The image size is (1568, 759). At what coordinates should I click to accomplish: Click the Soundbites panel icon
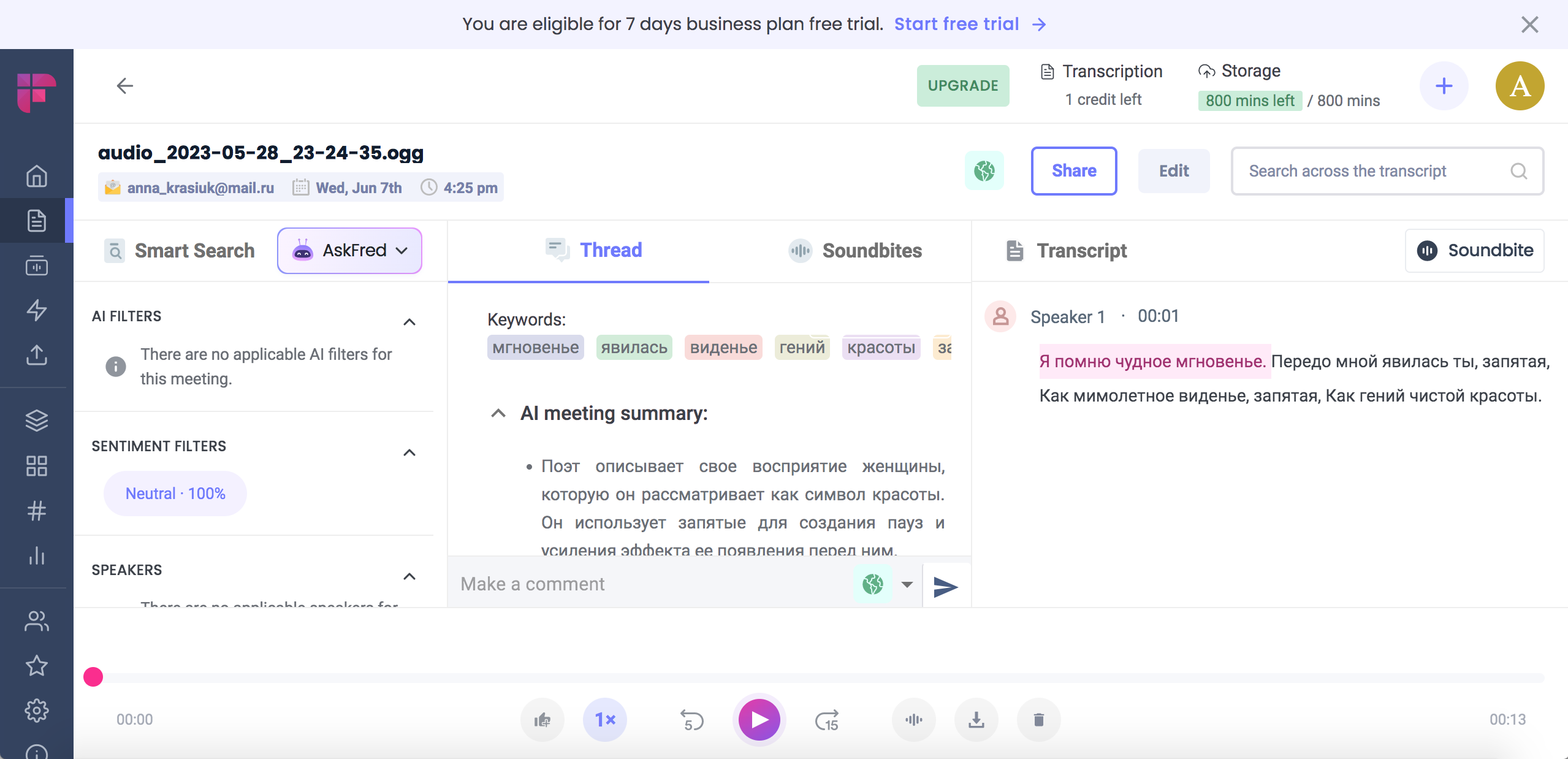(799, 251)
